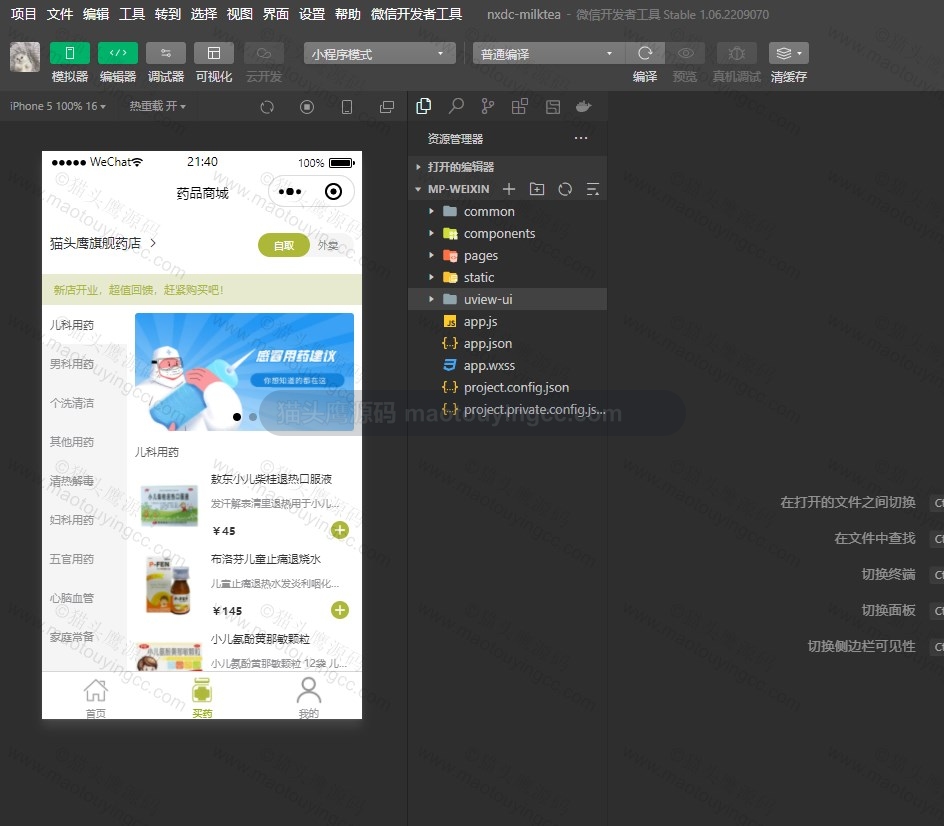The width and height of the screenshot is (944, 826).
Task: Open the search magnifier icon
Action: 456,107
